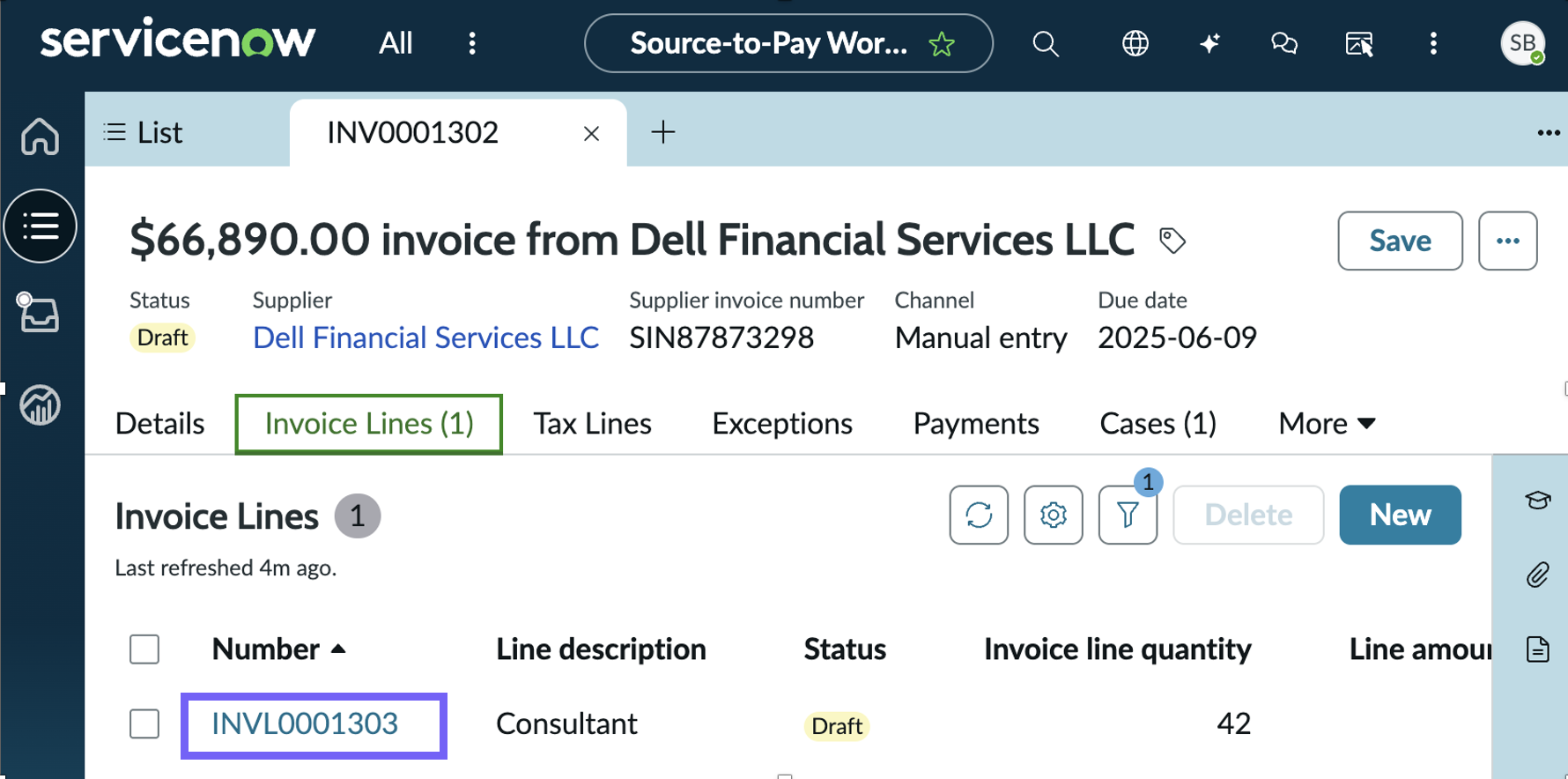
Task: Click supplier invoice number SIN87873298
Action: [721, 338]
